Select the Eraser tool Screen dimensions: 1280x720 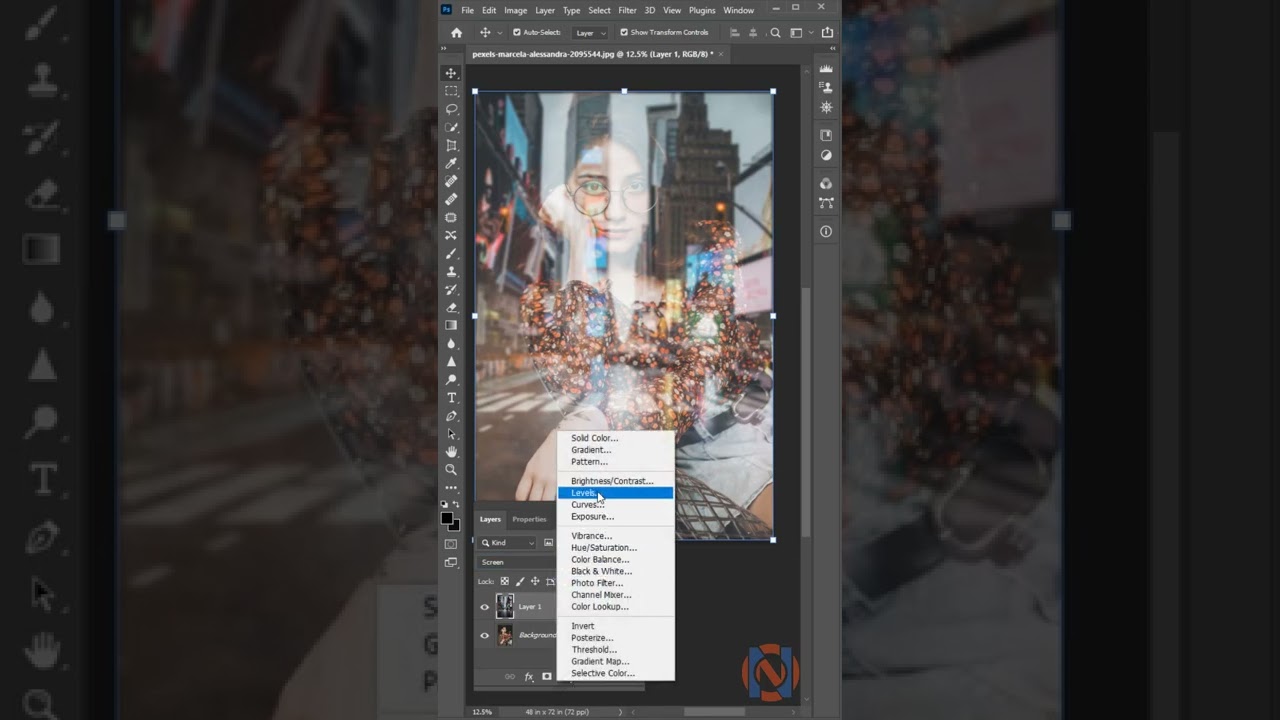[x=451, y=307]
